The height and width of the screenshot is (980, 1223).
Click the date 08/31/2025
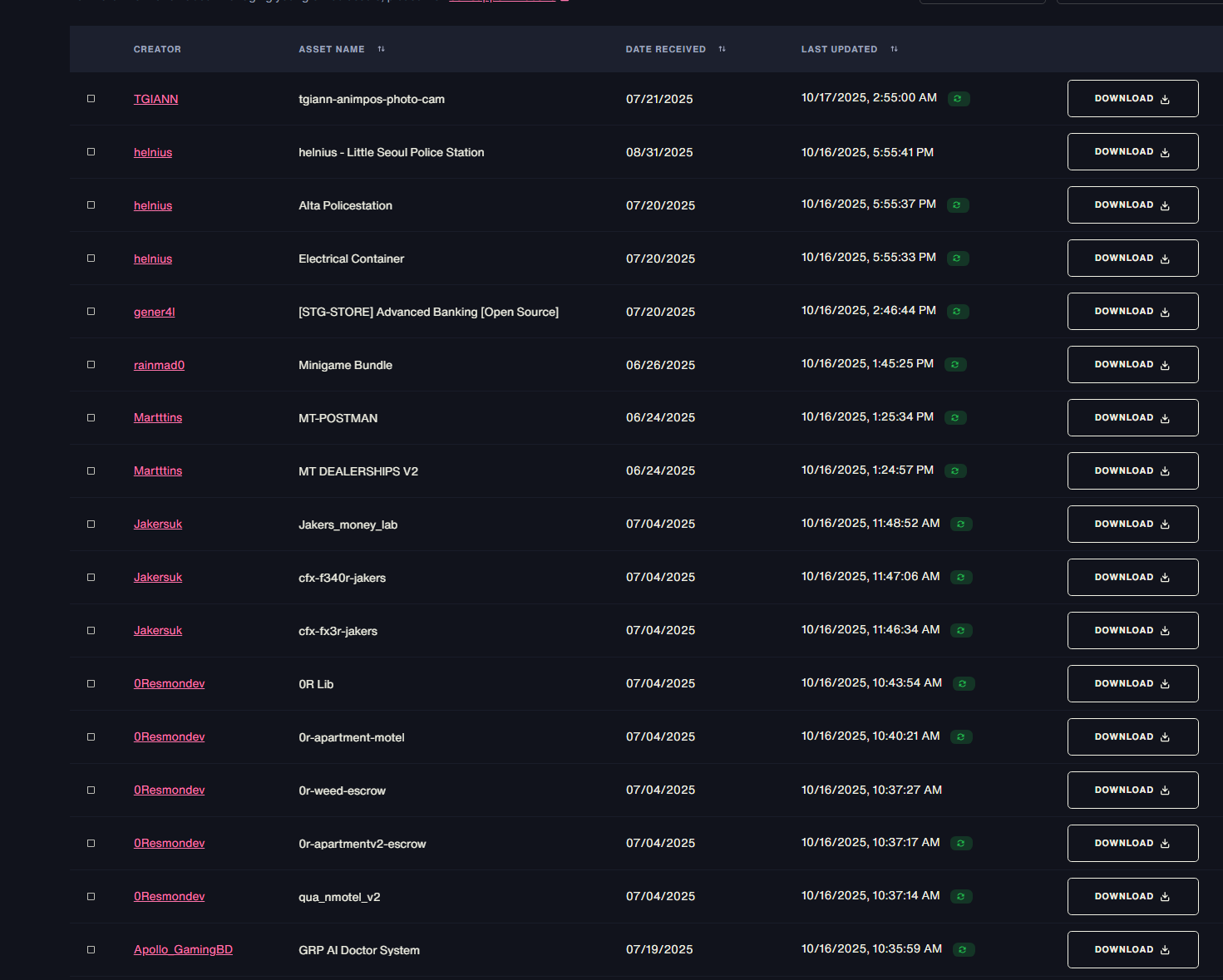[x=659, y=152]
